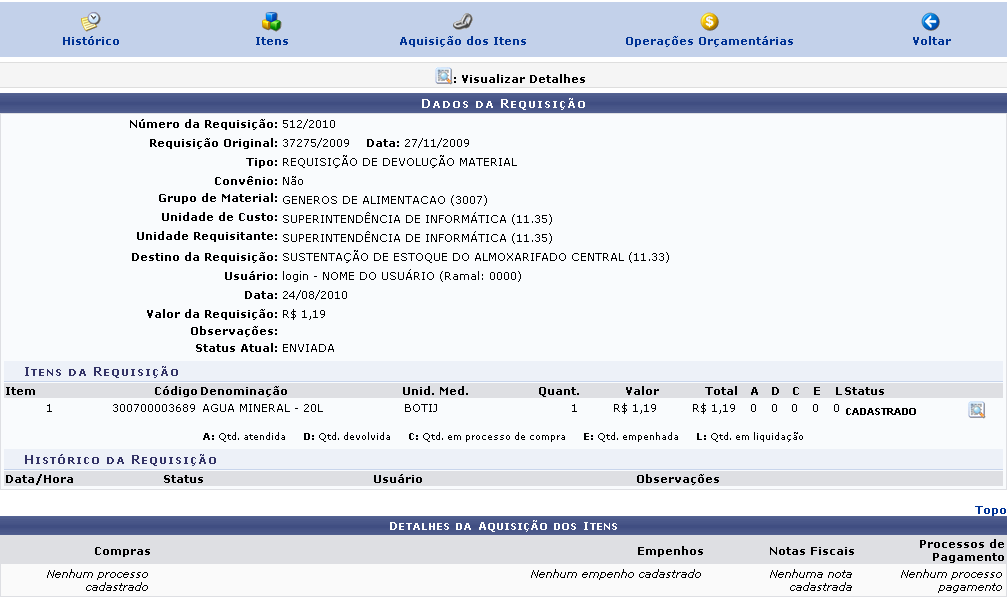This screenshot has width=1007, height=603.
Task: Select the date 24/08/2010
Action: click(315, 295)
